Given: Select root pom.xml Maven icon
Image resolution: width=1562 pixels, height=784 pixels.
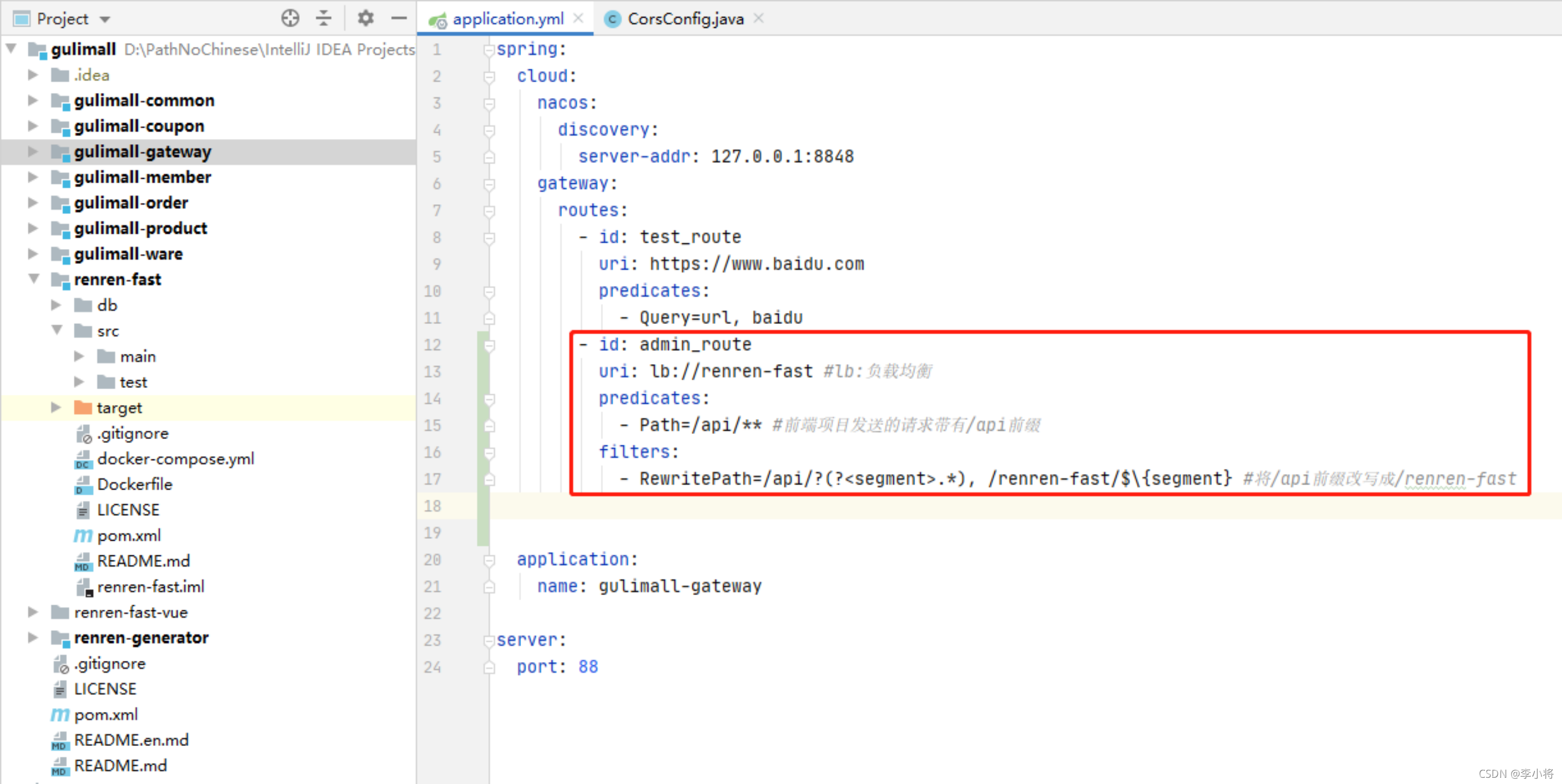Looking at the screenshot, I should click(60, 715).
